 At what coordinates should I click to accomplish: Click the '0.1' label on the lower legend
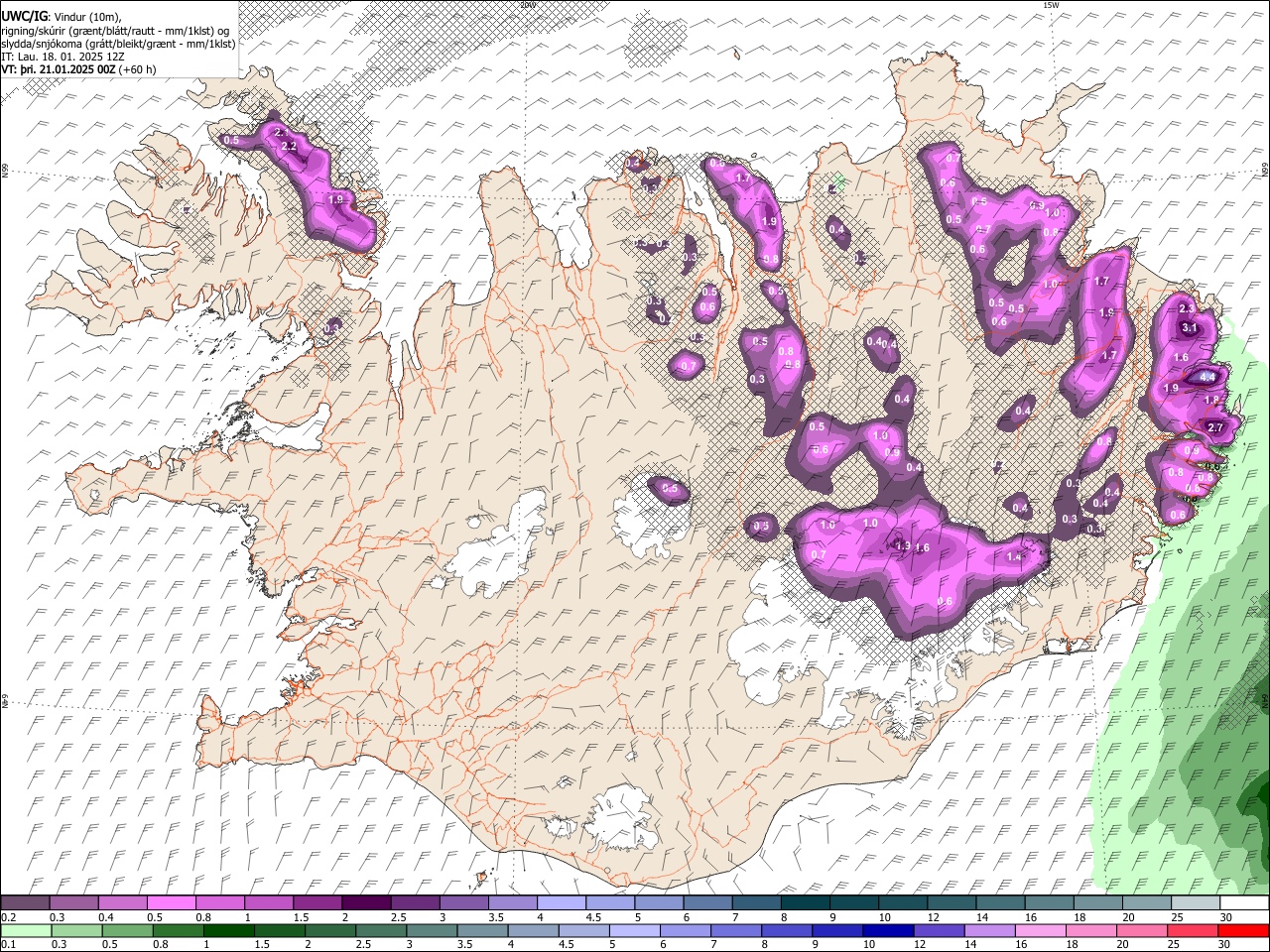coord(8,943)
